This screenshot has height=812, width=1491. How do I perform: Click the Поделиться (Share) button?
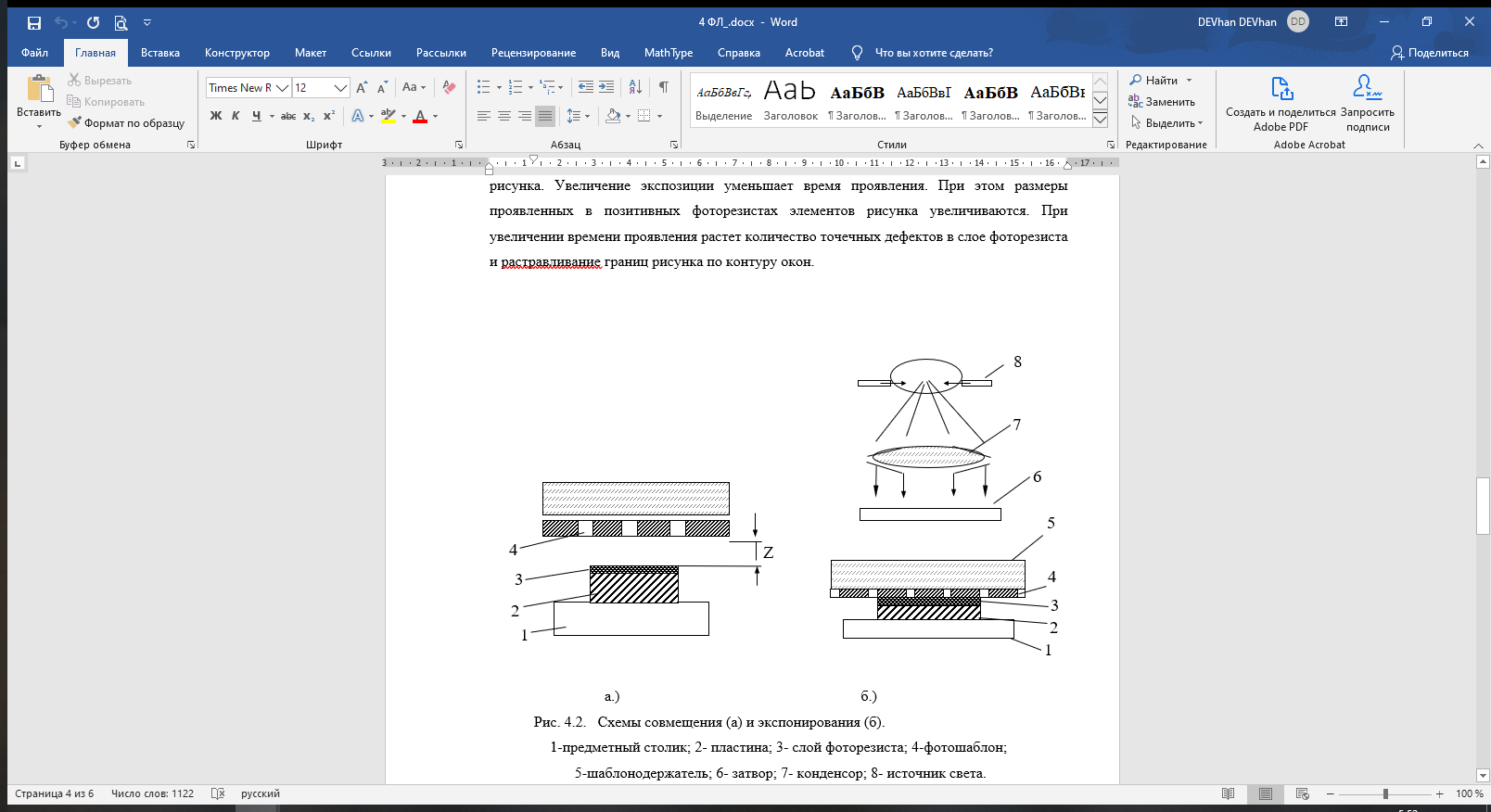1429,53
